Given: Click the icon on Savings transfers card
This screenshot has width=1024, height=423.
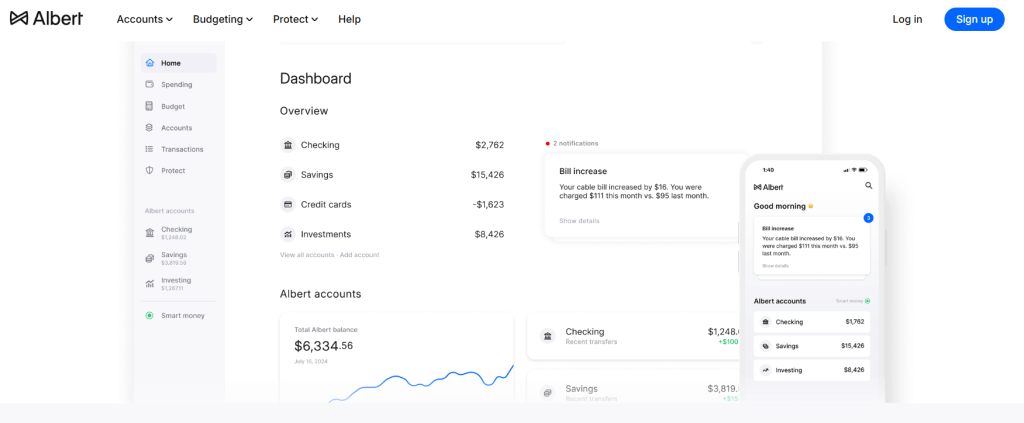Looking at the screenshot, I should click(x=547, y=393).
